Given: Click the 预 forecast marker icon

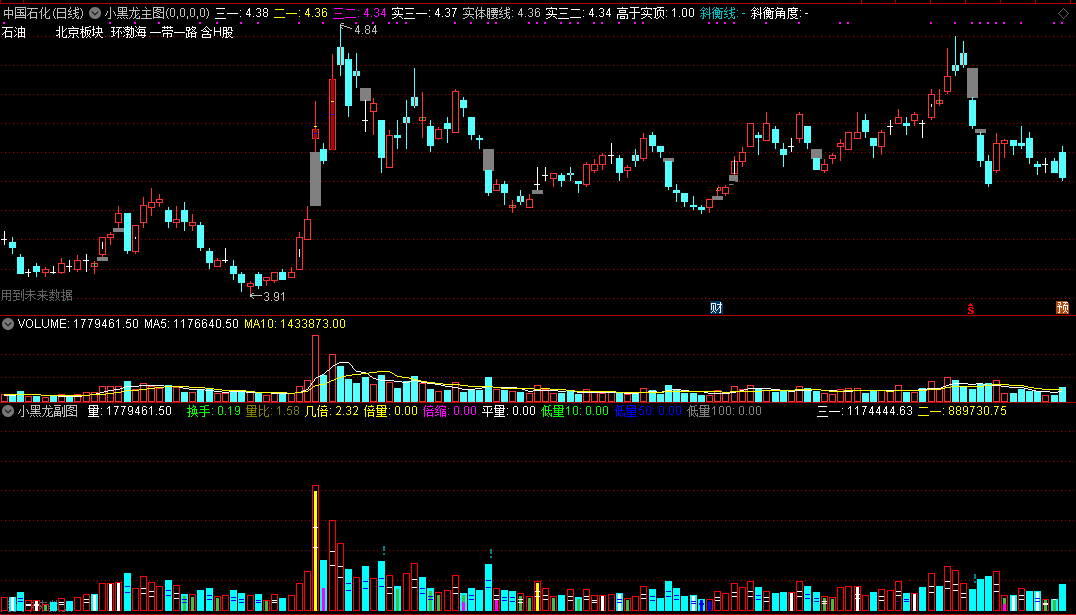Looking at the screenshot, I should (1062, 308).
